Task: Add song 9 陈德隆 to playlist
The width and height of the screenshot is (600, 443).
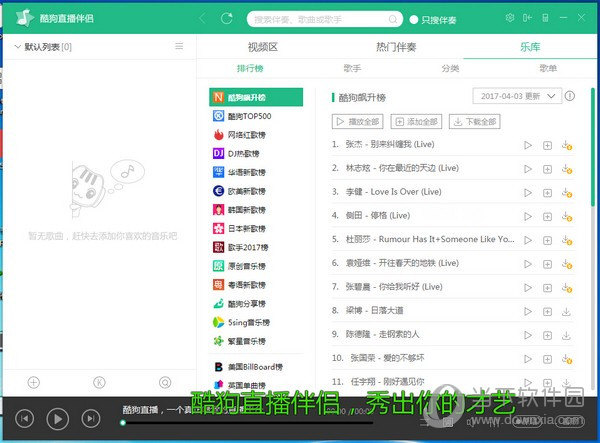Action: 548,335
